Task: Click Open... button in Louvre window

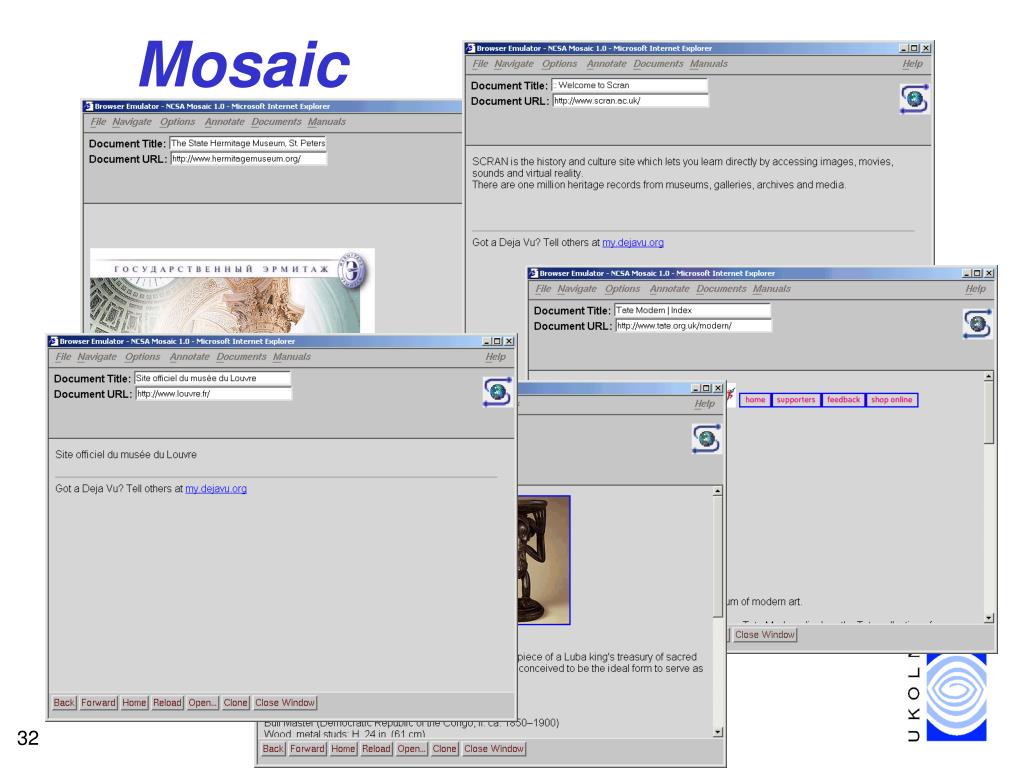Action: (x=202, y=703)
